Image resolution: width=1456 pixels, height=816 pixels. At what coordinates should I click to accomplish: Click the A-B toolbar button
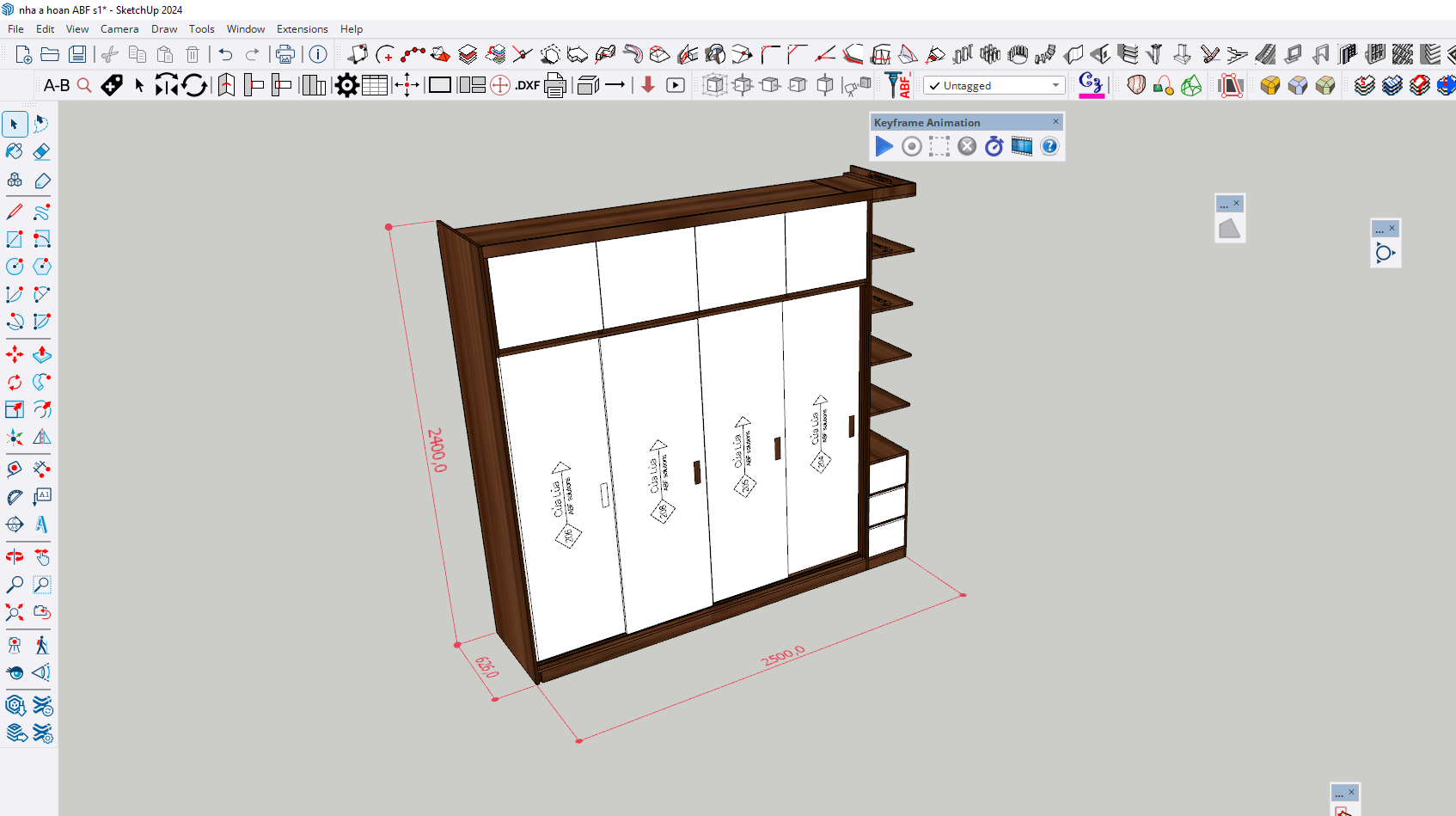coord(57,85)
